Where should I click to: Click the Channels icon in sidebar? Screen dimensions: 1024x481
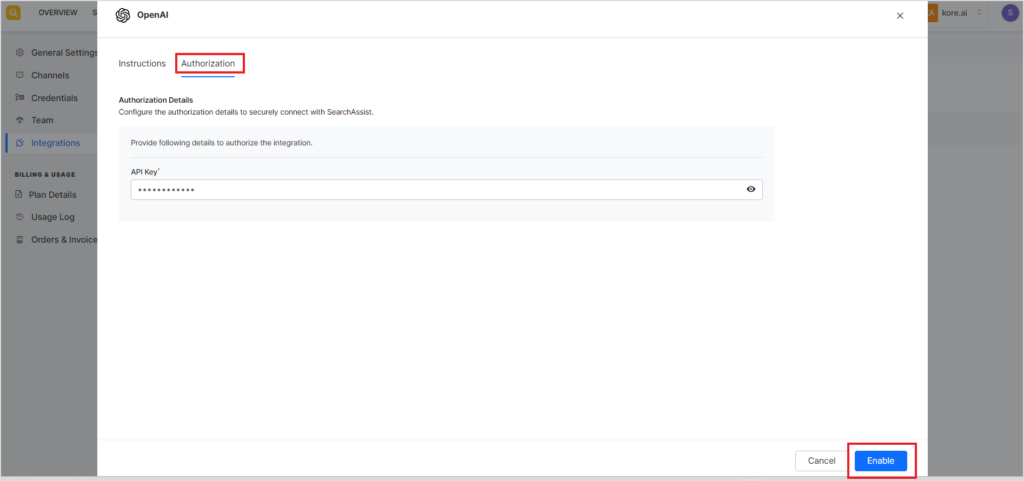coord(21,75)
